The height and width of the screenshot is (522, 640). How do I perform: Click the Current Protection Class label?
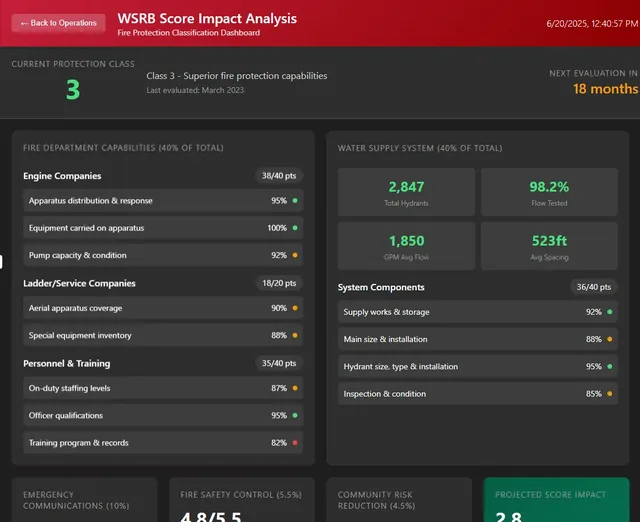73,64
